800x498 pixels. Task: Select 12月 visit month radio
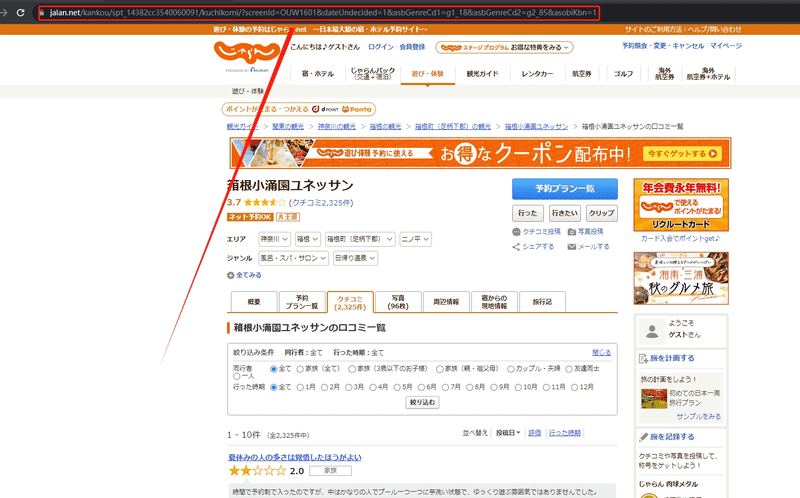pos(574,388)
